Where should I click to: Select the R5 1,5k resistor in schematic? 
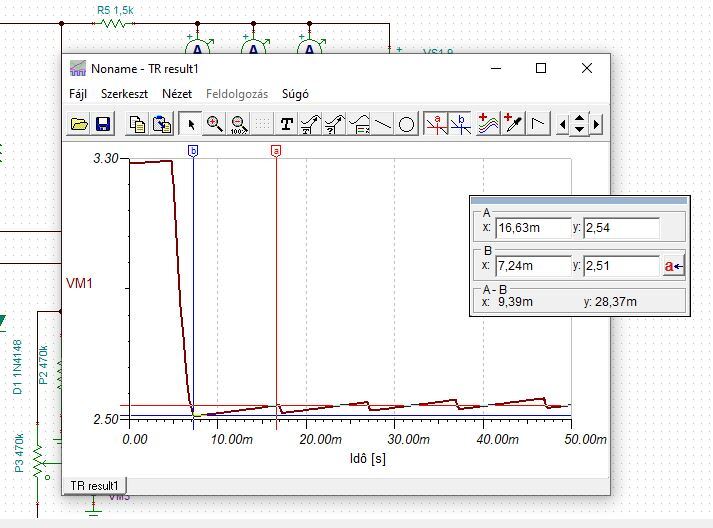tap(115, 23)
